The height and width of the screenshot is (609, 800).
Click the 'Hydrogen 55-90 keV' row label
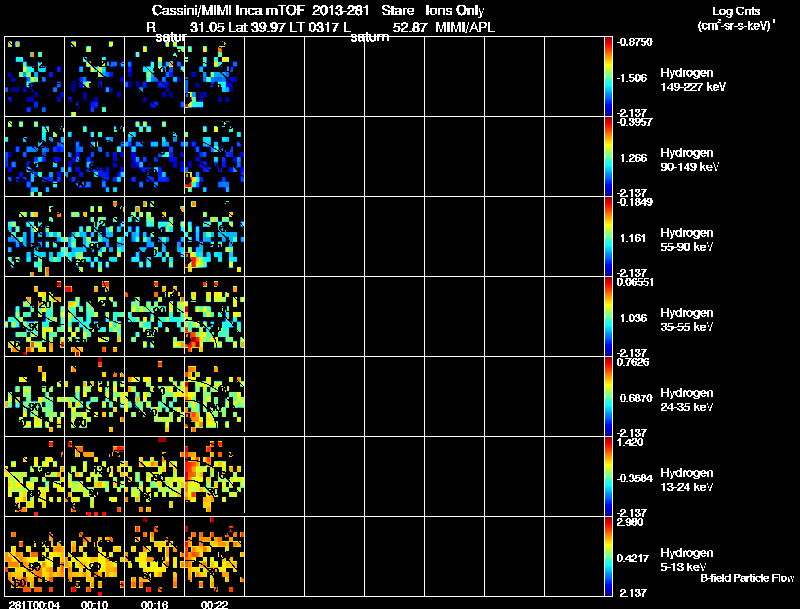pos(687,240)
